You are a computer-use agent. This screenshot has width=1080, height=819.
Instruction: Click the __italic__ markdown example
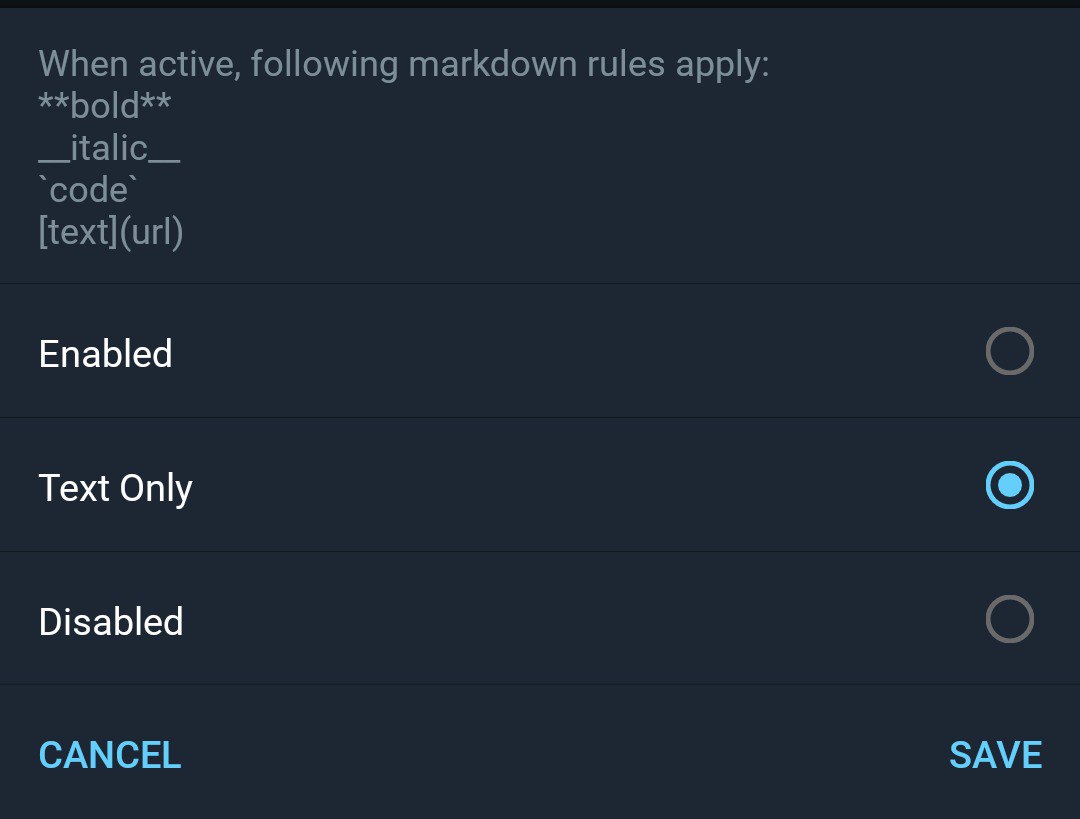pos(109,148)
